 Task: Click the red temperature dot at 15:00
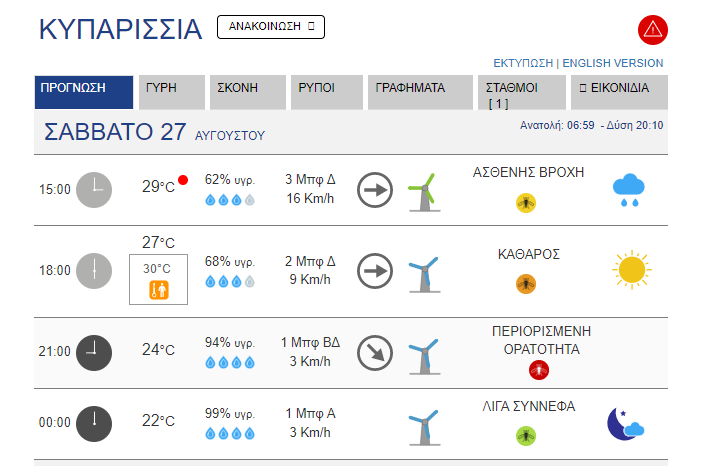(x=183, y=180)
